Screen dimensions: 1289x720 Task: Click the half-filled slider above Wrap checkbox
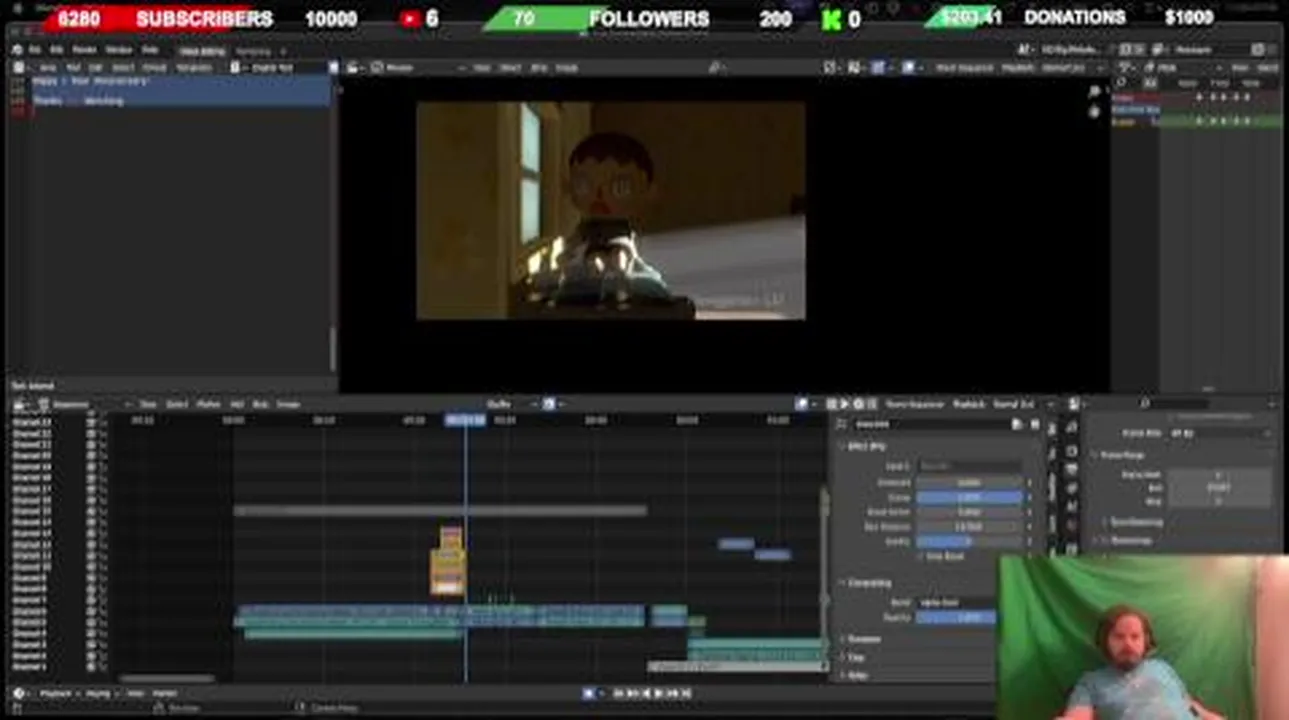(970, 541)
